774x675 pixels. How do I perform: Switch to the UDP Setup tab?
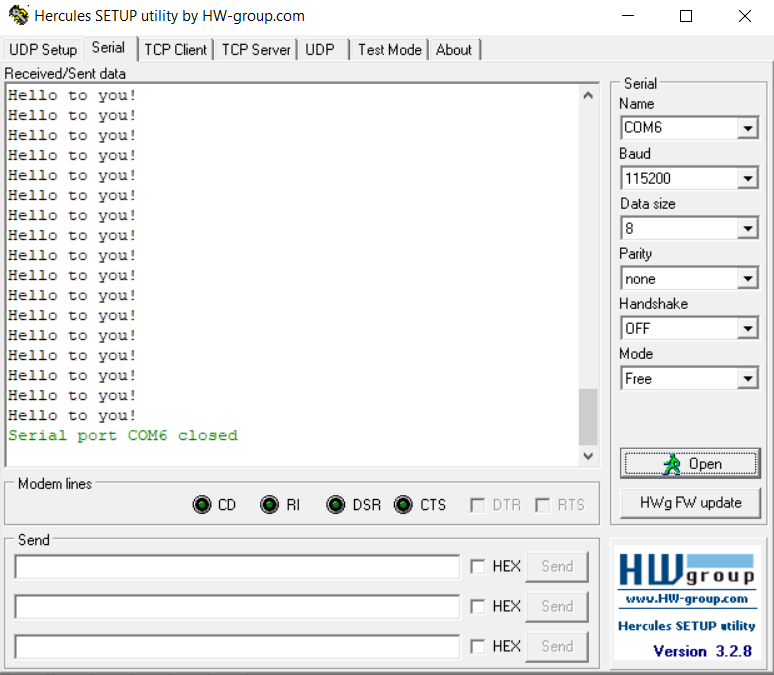coord(43,50)
